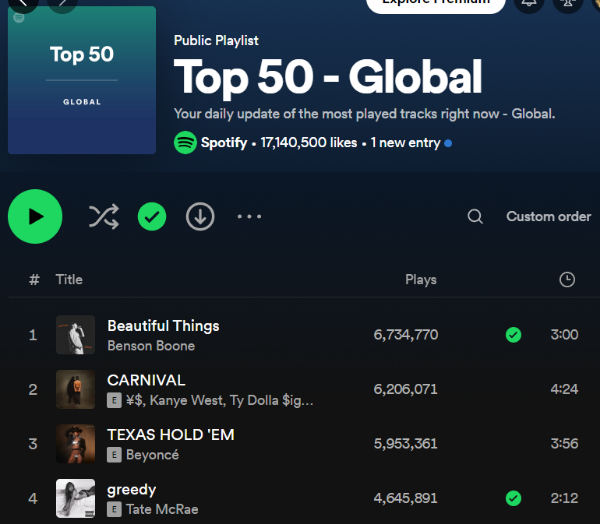Download the playlist for offline listening
The width and height of the screenshot is (600, 524).
tap(200, 216)
